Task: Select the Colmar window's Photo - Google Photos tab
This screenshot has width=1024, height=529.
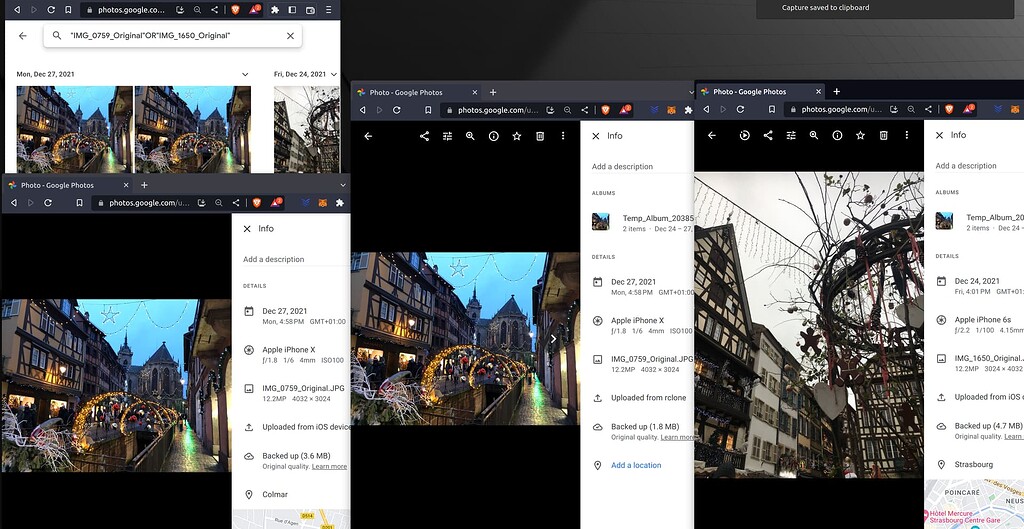Action: pyautogui.click(x=65, y=185)
